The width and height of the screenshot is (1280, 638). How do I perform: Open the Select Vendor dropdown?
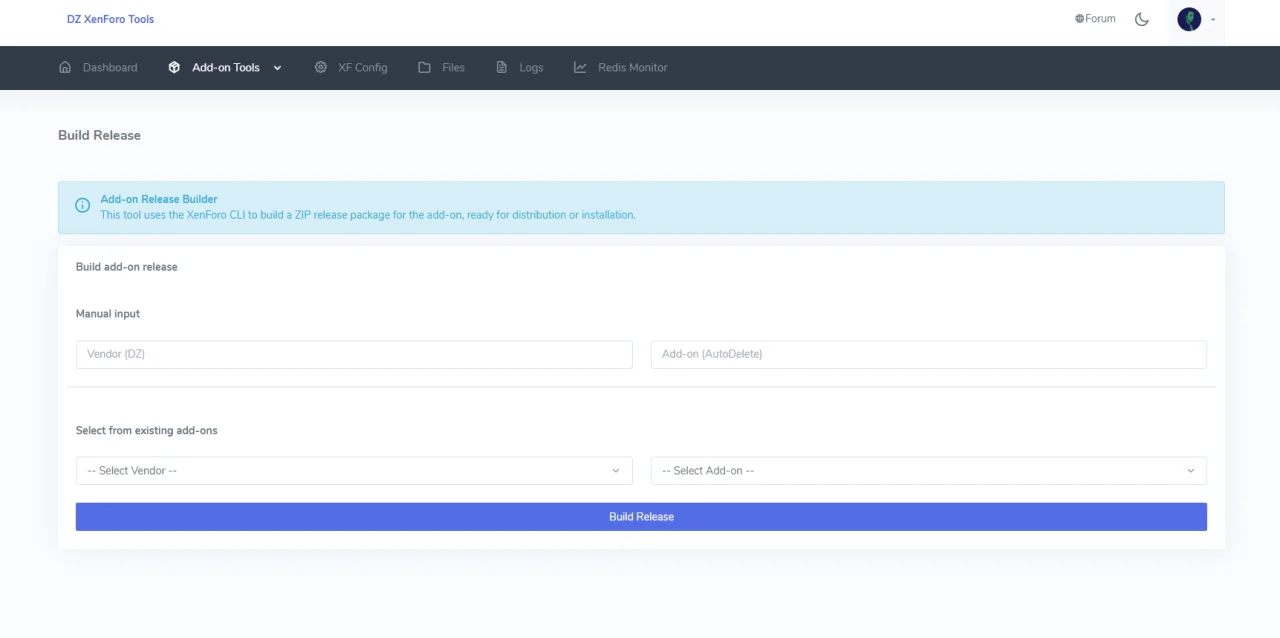[354, 471]
